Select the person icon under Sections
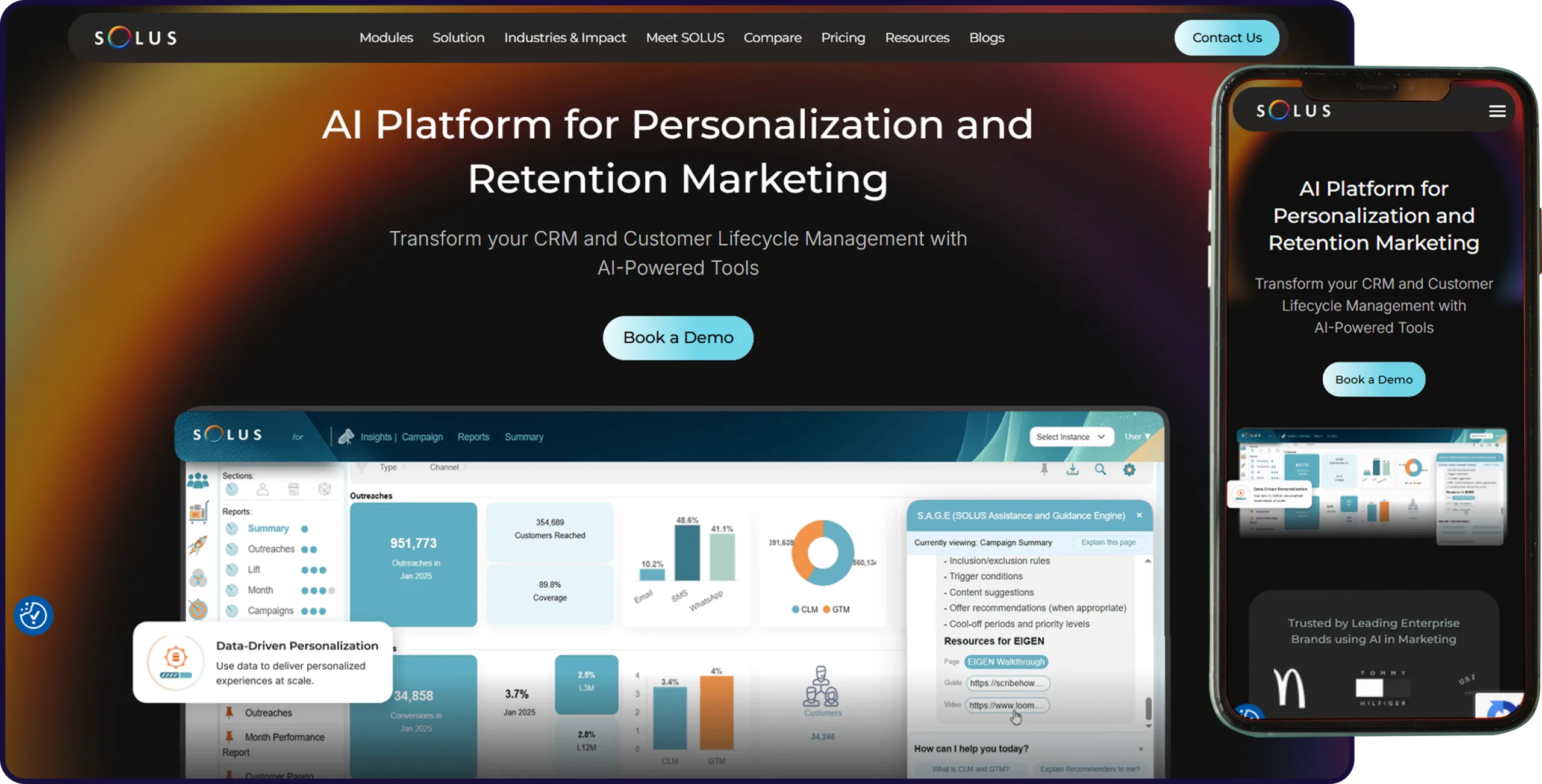 click(x=263, y=490)
